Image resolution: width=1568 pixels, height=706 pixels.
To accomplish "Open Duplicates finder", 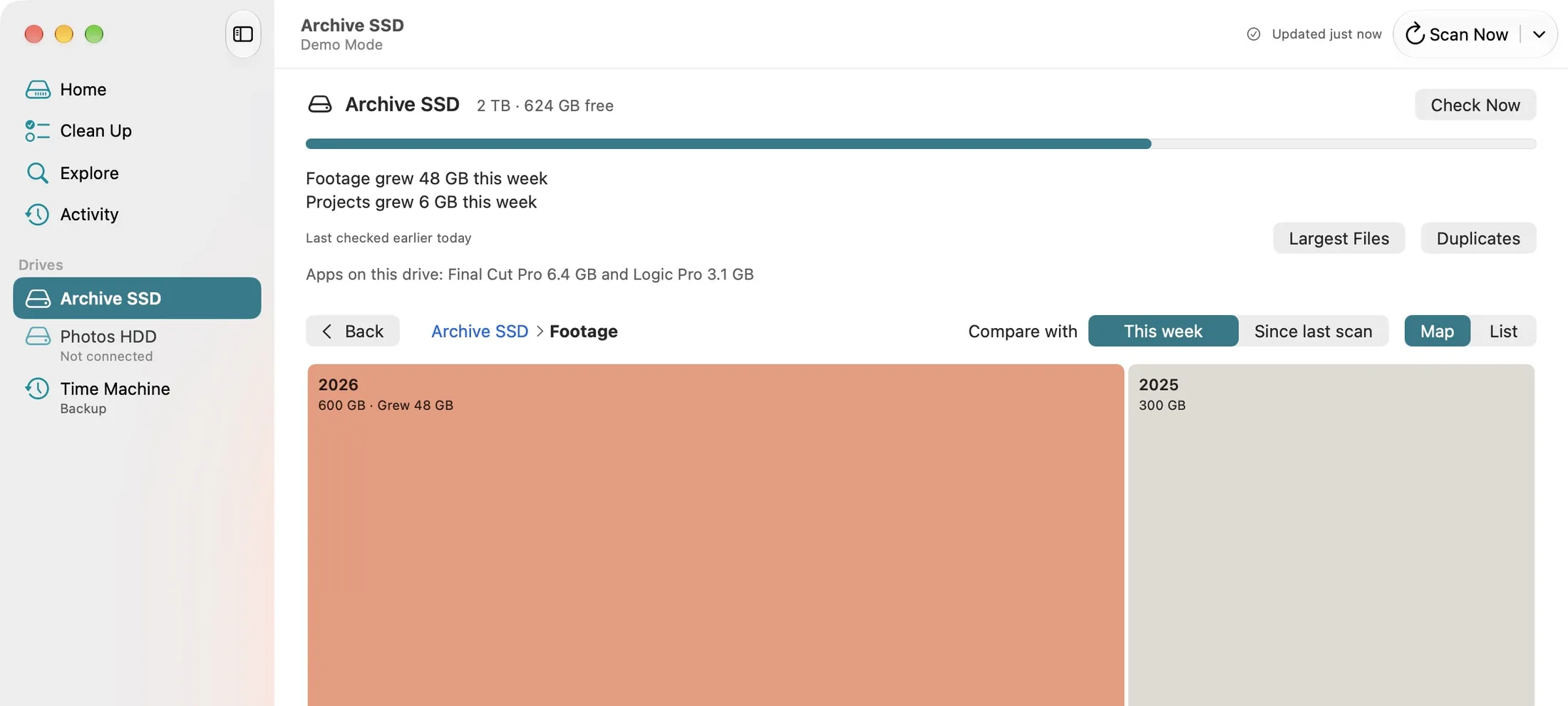I will [x=1478, y=238].
